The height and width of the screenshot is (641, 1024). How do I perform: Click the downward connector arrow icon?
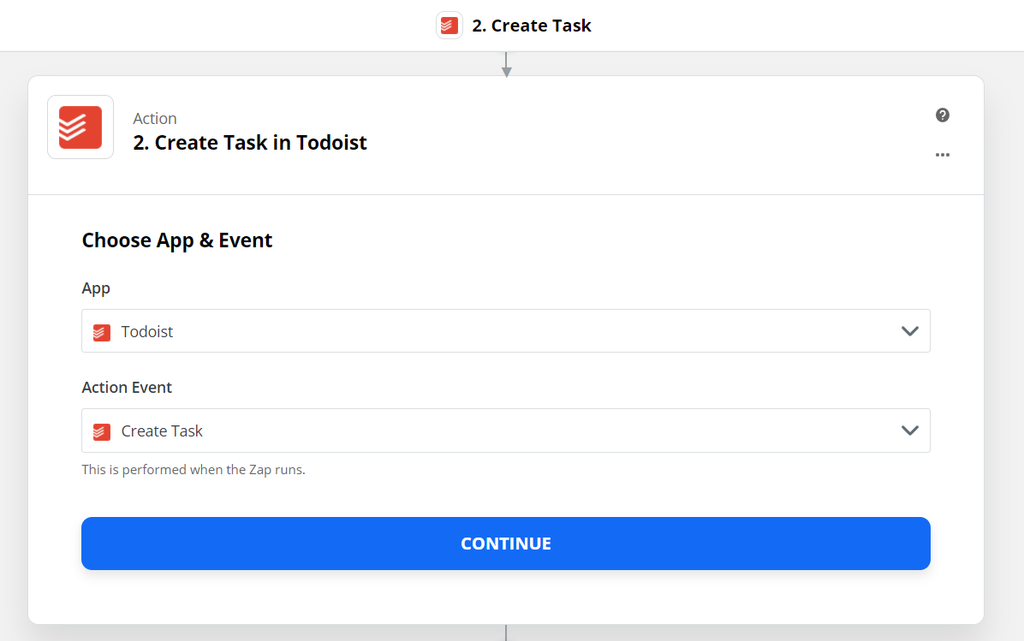(506, 64)
